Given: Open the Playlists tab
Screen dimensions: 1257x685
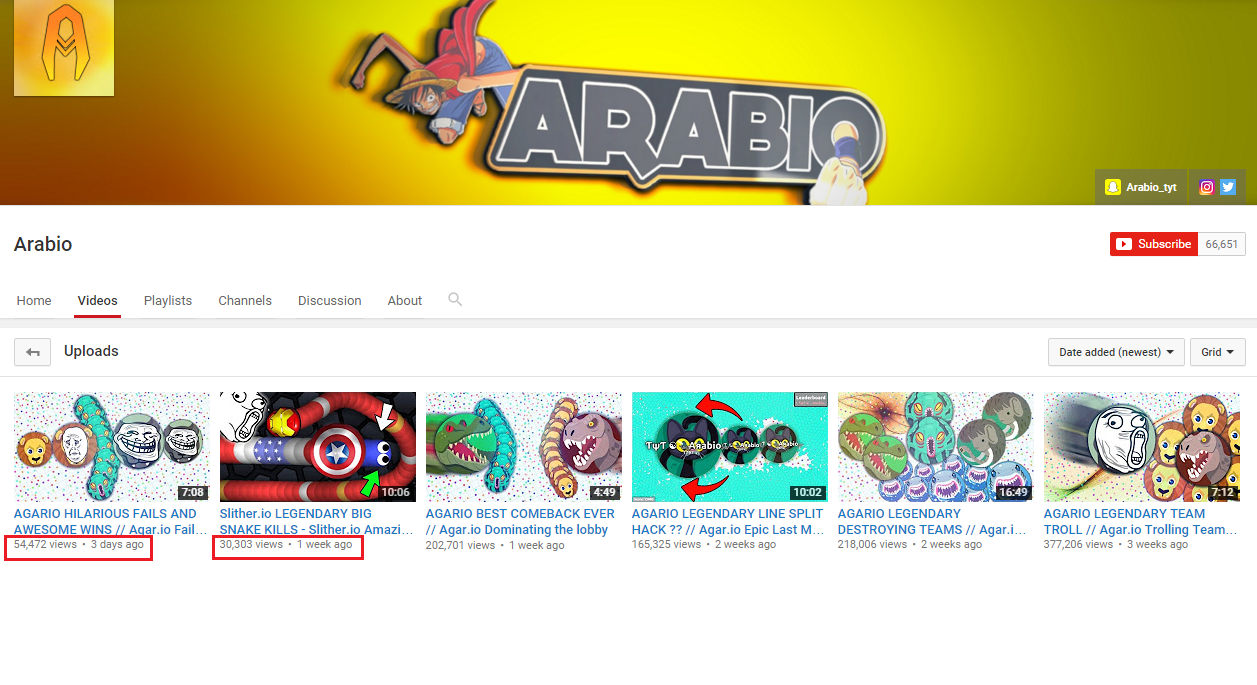Looking at the screenshot, I should tap(168, 300).
